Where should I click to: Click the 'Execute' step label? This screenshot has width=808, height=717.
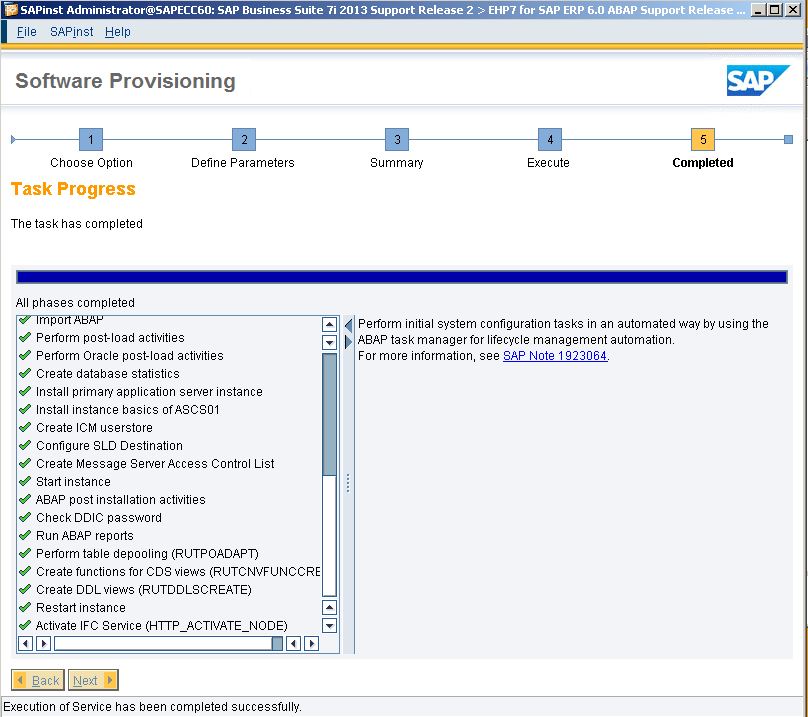[x=548, y=163]
